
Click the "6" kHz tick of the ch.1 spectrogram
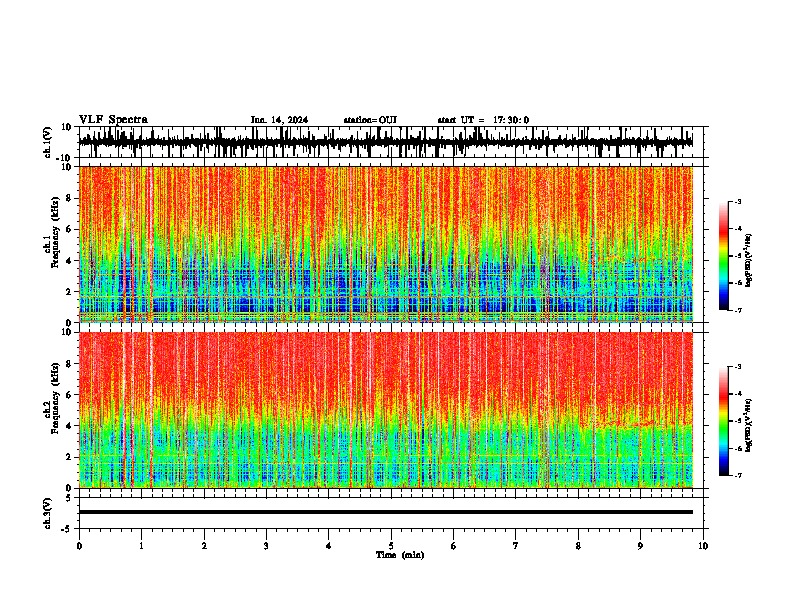click(69, 229)
